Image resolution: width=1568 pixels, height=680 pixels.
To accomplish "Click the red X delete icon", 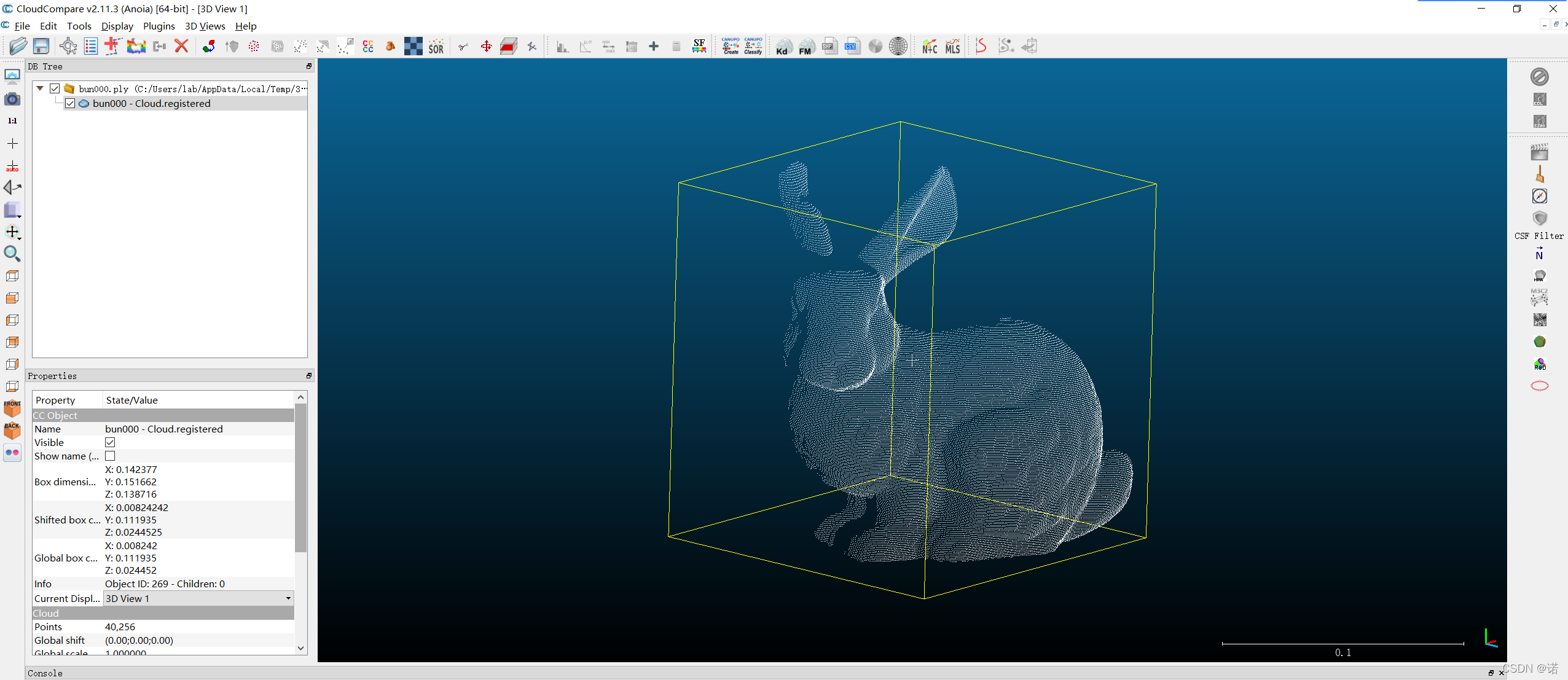I will point(181,46).
